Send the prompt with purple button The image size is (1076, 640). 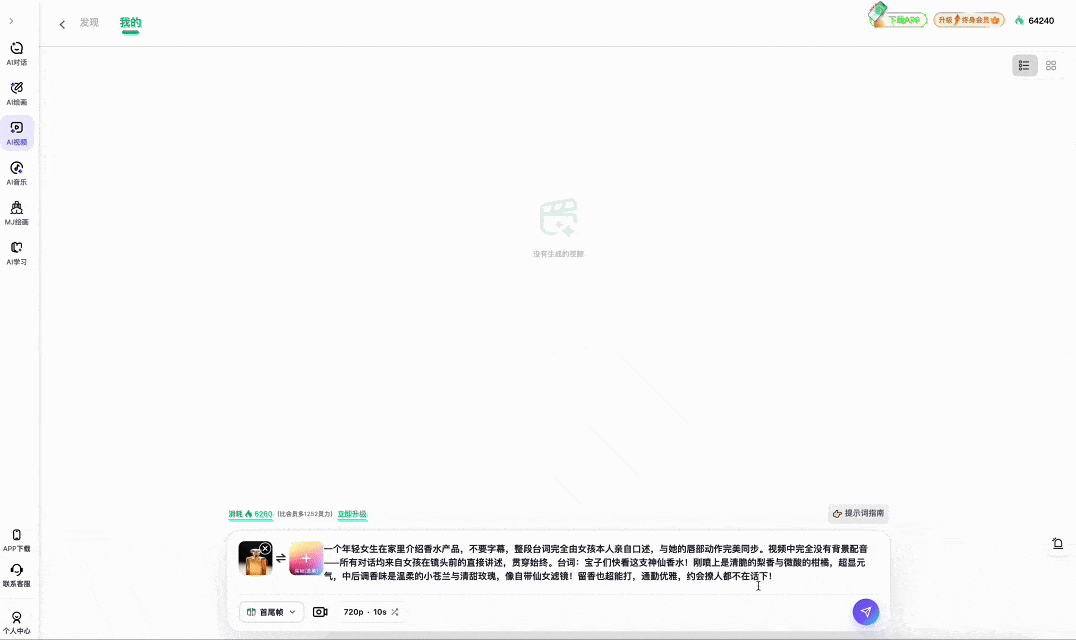866,612
